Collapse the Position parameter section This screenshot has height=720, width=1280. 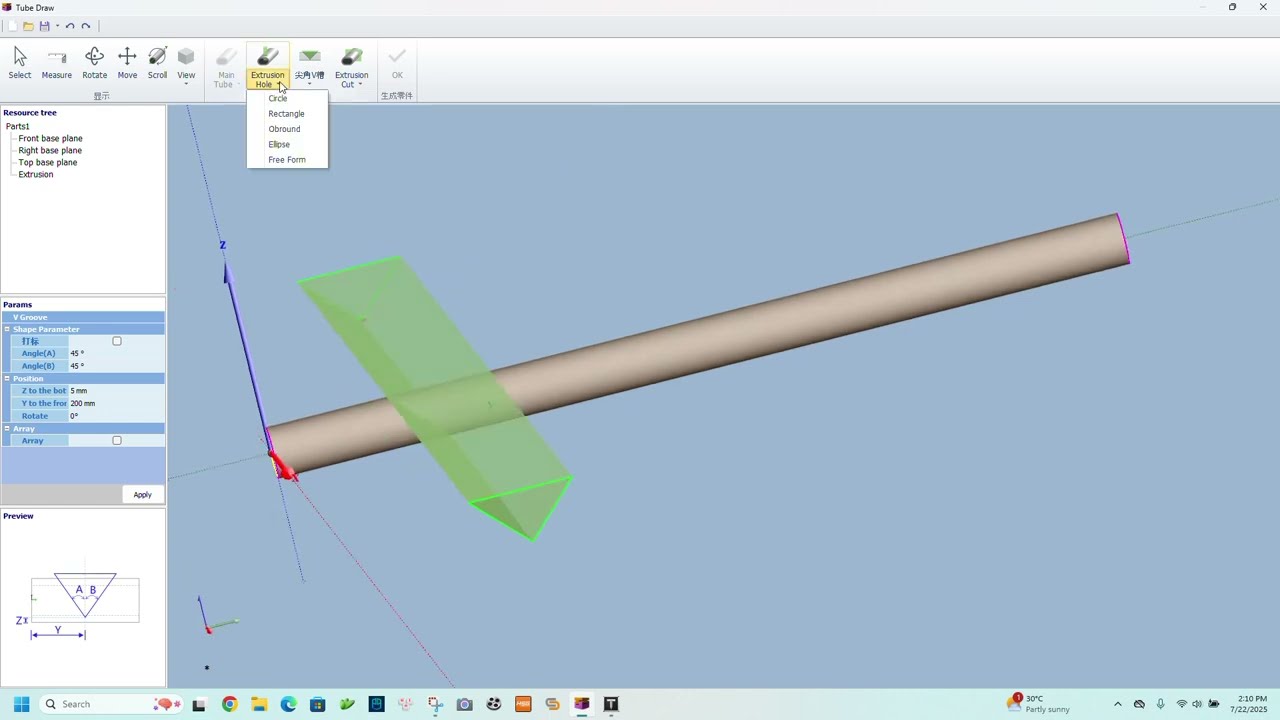pos(7,378)
